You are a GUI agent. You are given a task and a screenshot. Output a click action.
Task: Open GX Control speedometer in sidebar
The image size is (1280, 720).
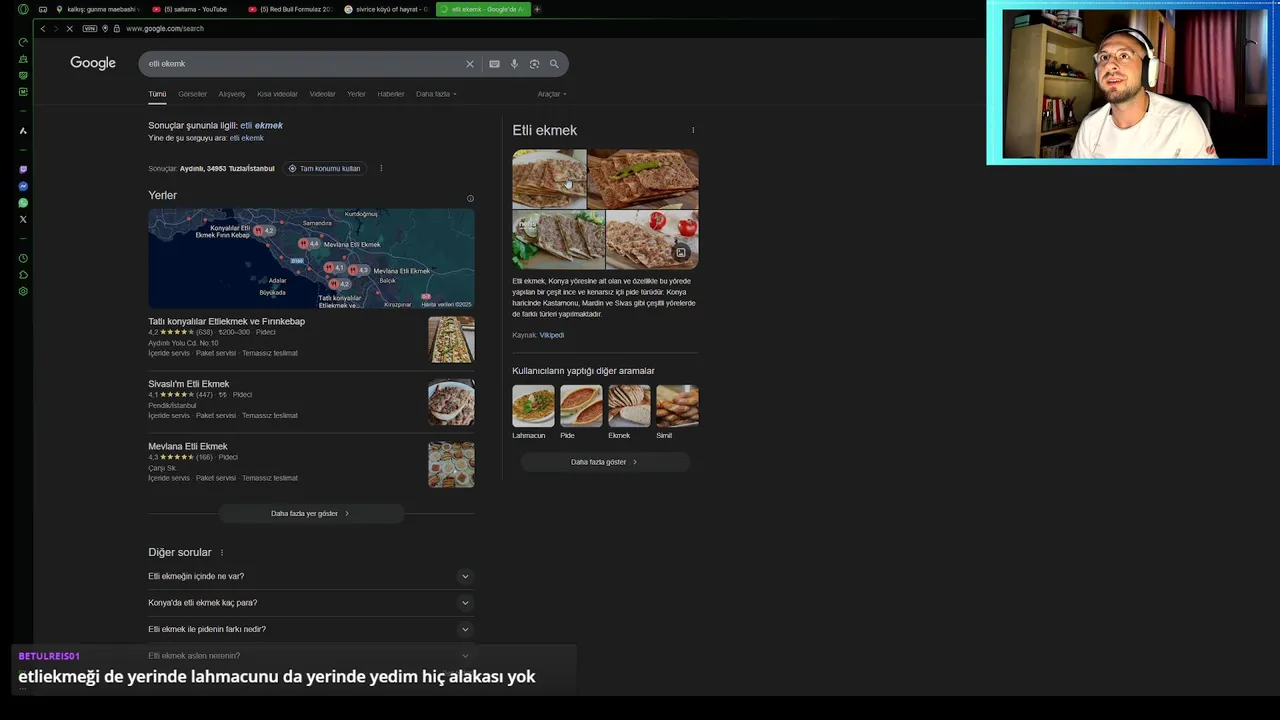pyautogui.click(x=23, y=42)
